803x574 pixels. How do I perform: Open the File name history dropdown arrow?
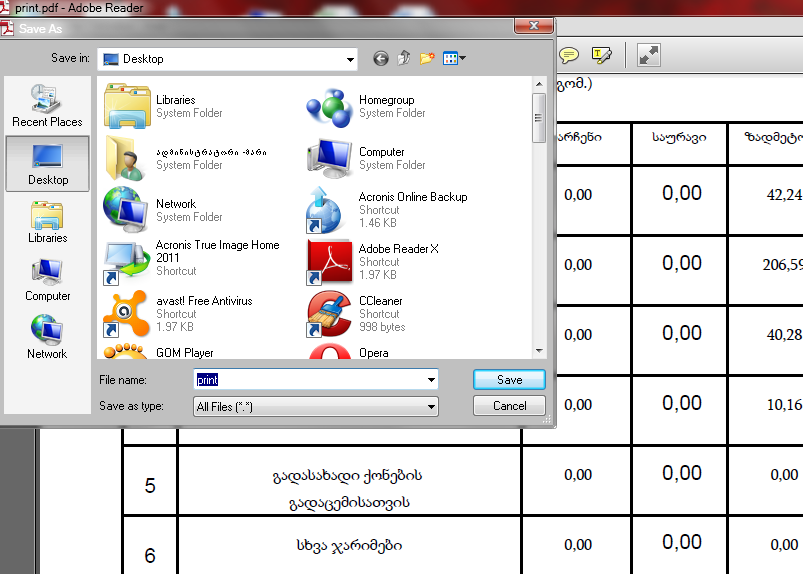(x=431, y=380)
